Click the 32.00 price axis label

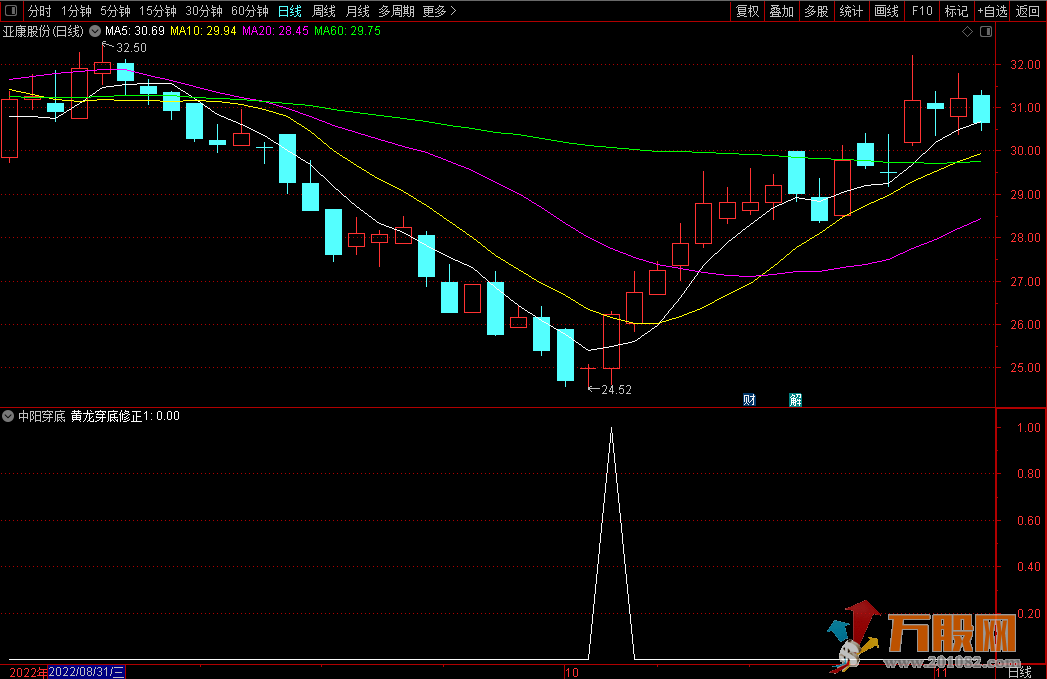tap(1025, 65)
